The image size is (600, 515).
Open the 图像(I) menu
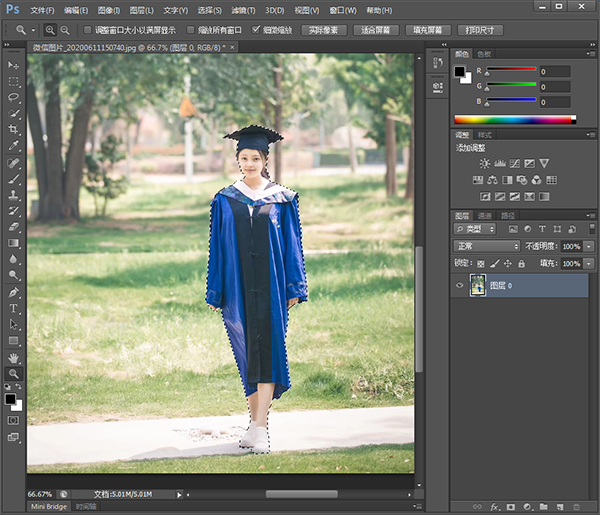click(x=109, y=10)
